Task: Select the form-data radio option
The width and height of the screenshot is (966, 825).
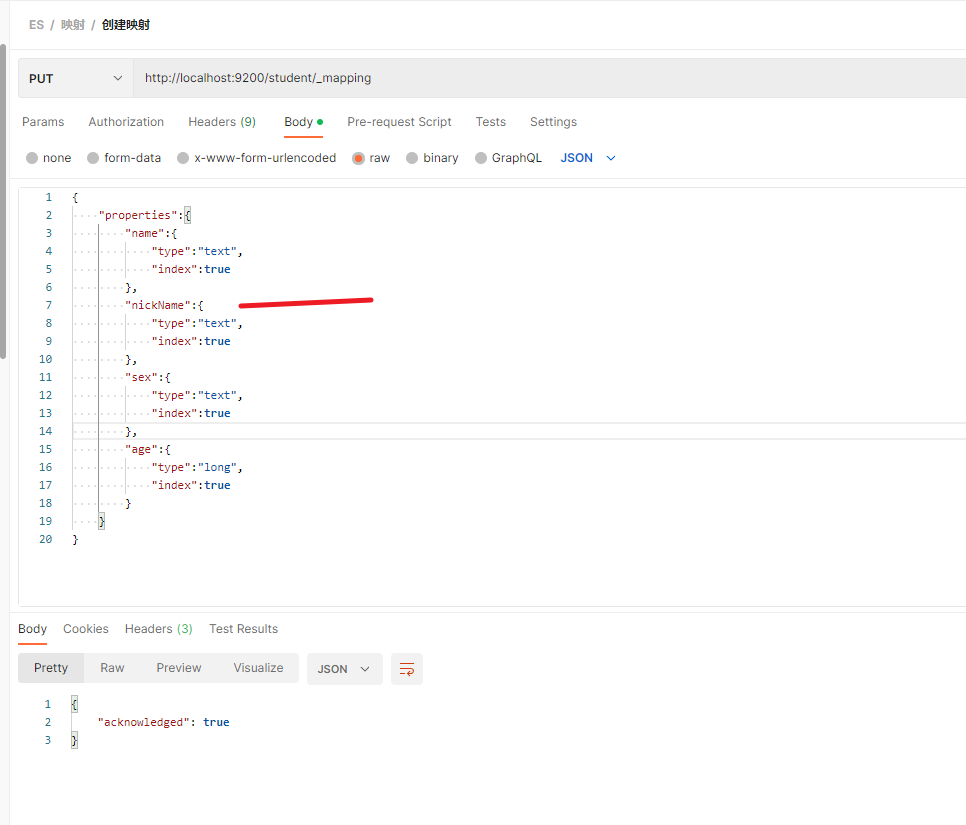Action: pyautogui.click(x=93, y=158)
